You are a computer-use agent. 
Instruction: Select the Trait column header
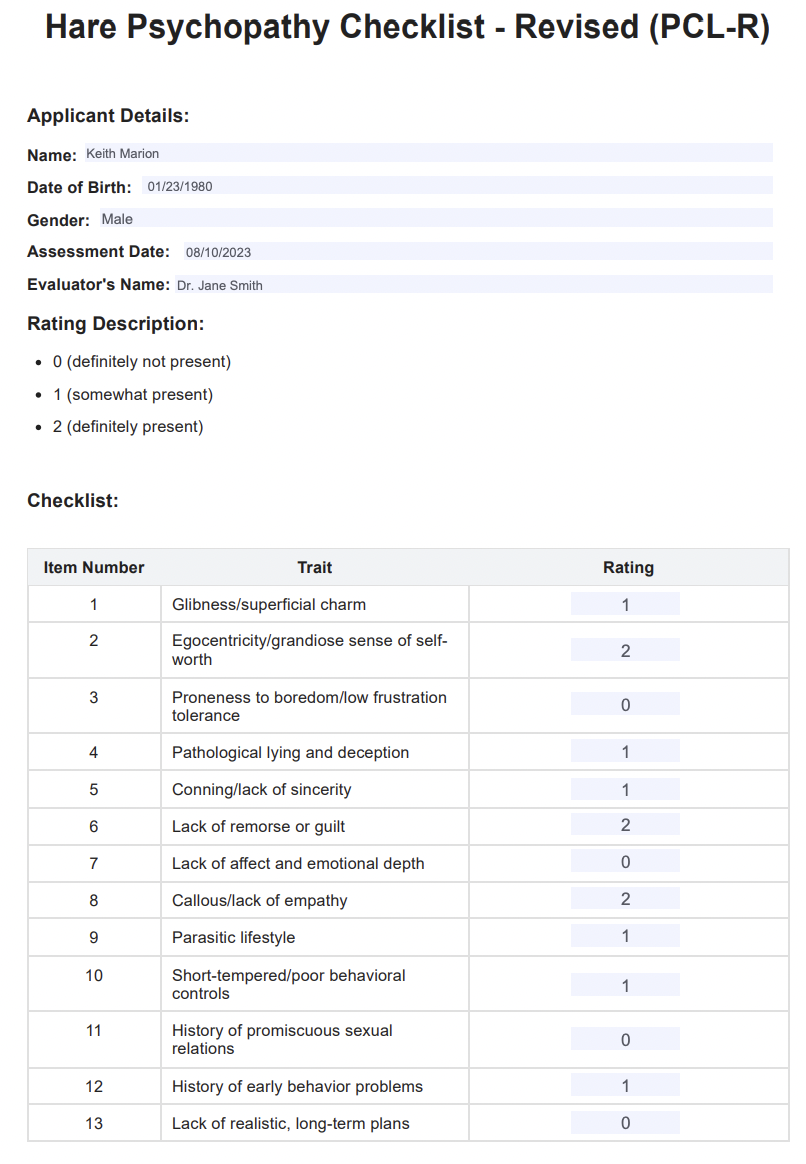(x=314, y=567)
